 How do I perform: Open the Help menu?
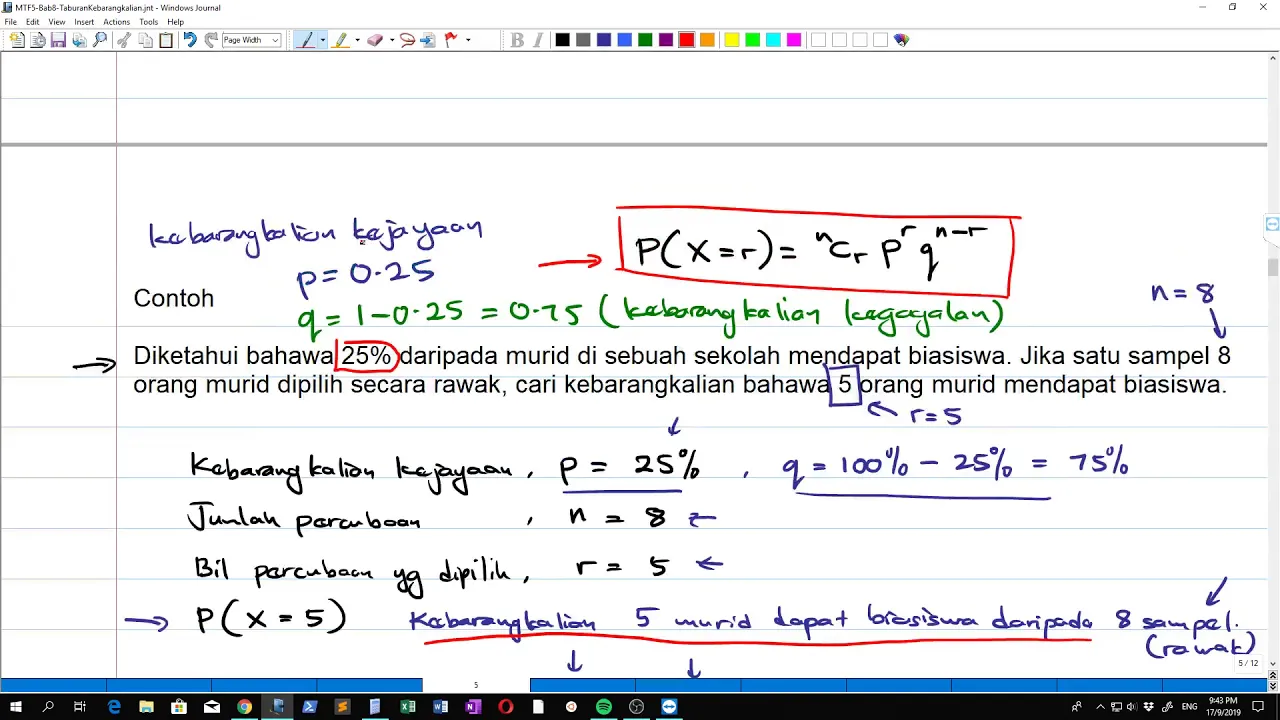point(176,22)
